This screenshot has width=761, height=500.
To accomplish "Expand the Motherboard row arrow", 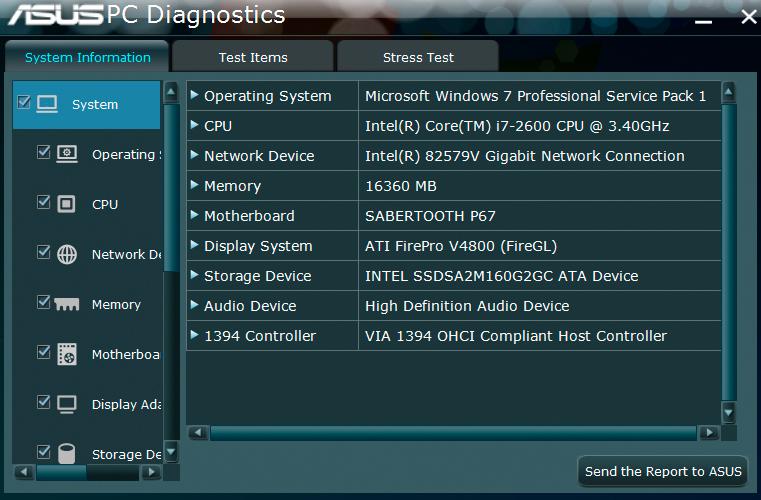I will [x=195, y=215].
